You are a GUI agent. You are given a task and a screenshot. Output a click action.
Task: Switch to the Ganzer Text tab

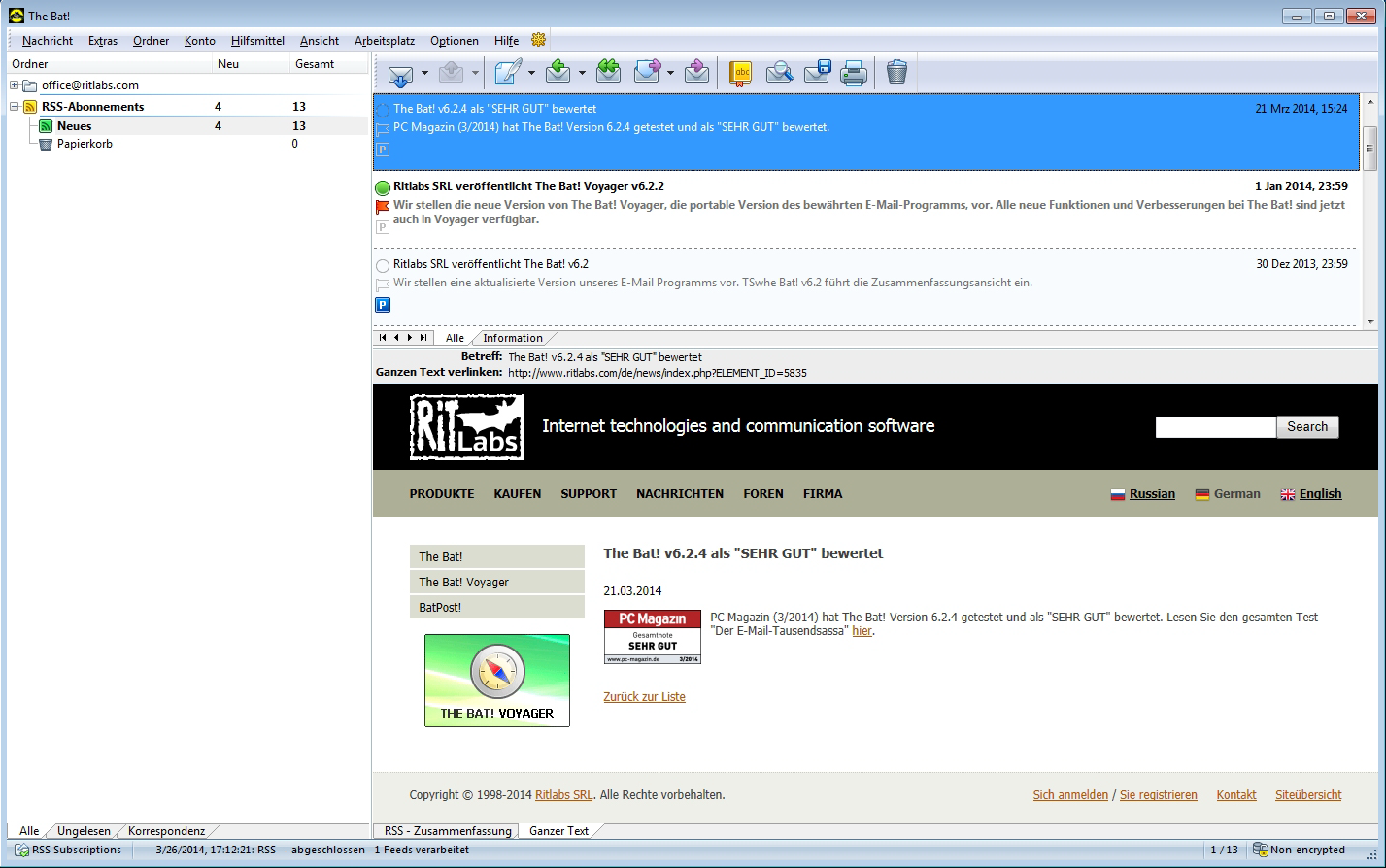pos(558,831)
